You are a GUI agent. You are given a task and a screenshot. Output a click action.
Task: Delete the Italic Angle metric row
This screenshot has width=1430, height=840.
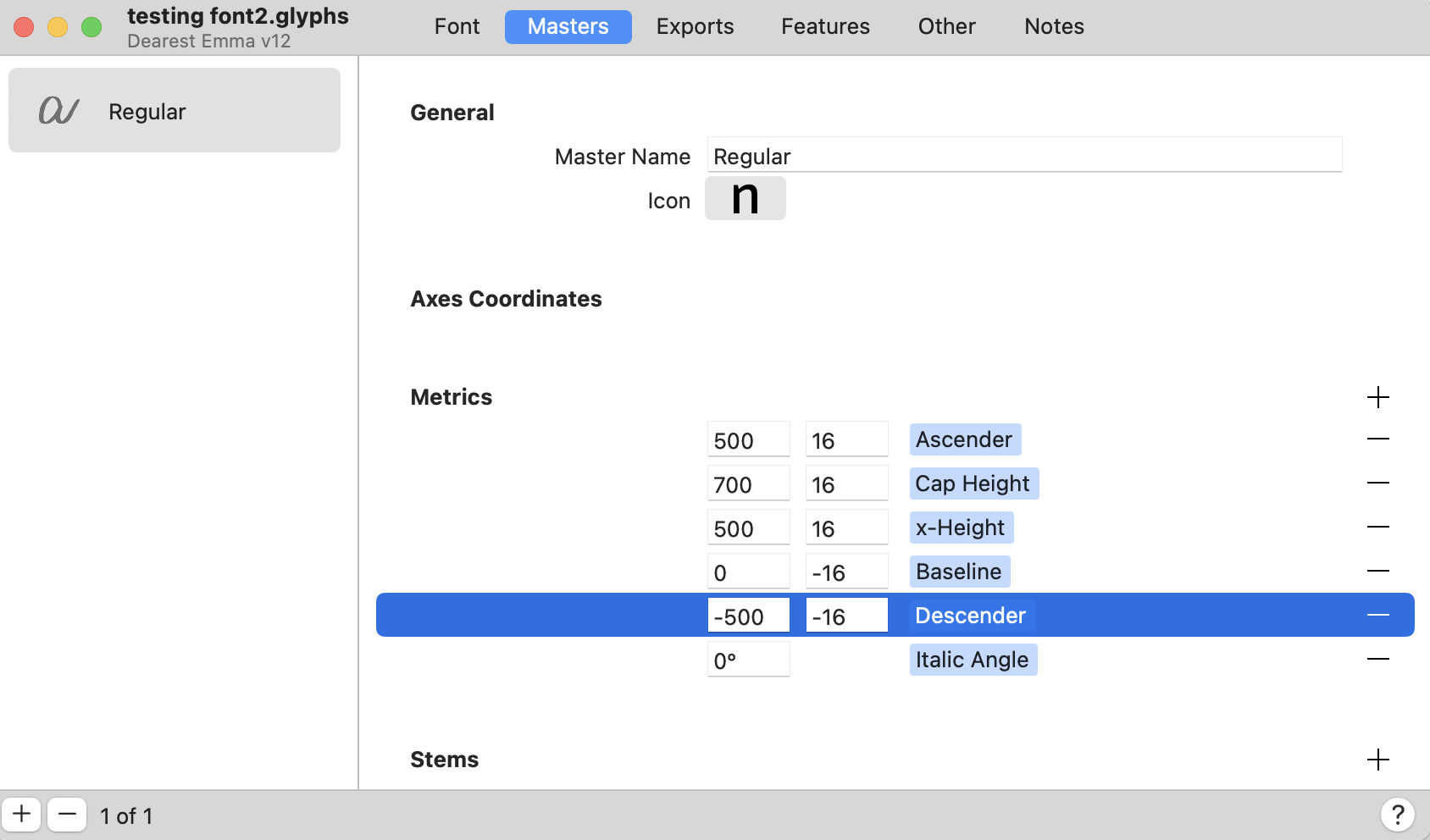1378,659
